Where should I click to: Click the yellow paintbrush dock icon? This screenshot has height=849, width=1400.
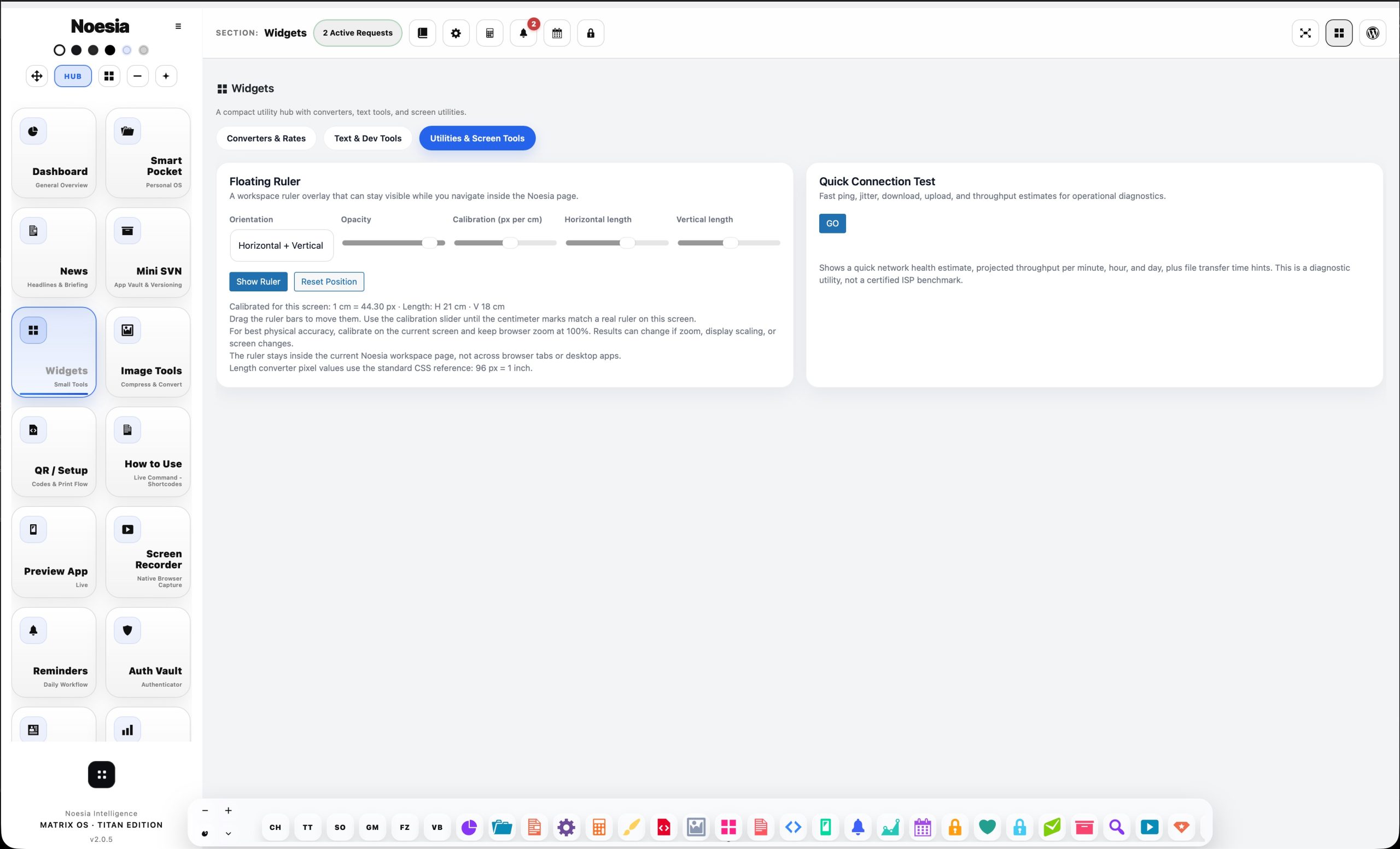click(631, 828)
